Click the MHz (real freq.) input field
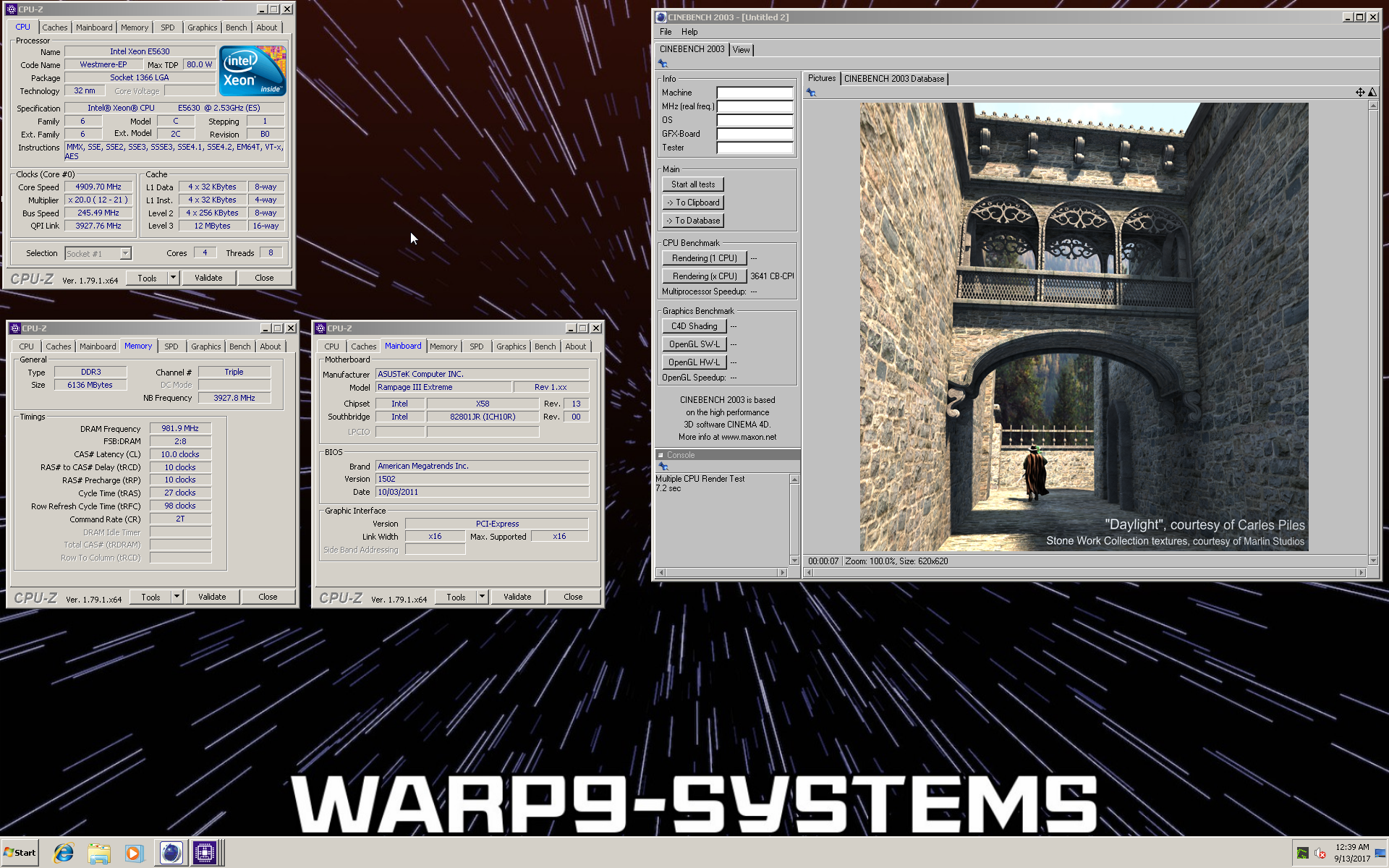Viewport: 1389px width, 868px height. [755, 106]
